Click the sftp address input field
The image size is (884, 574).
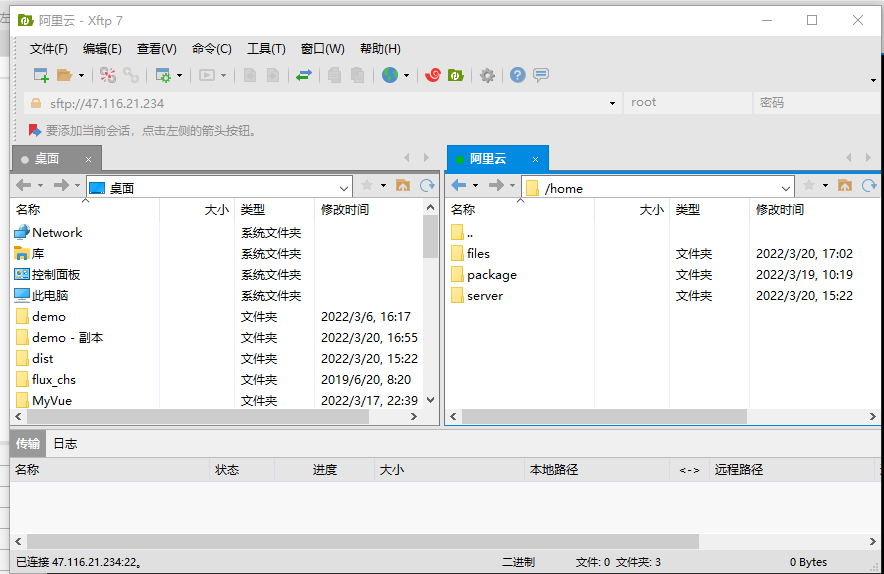[x=321, y=103]
